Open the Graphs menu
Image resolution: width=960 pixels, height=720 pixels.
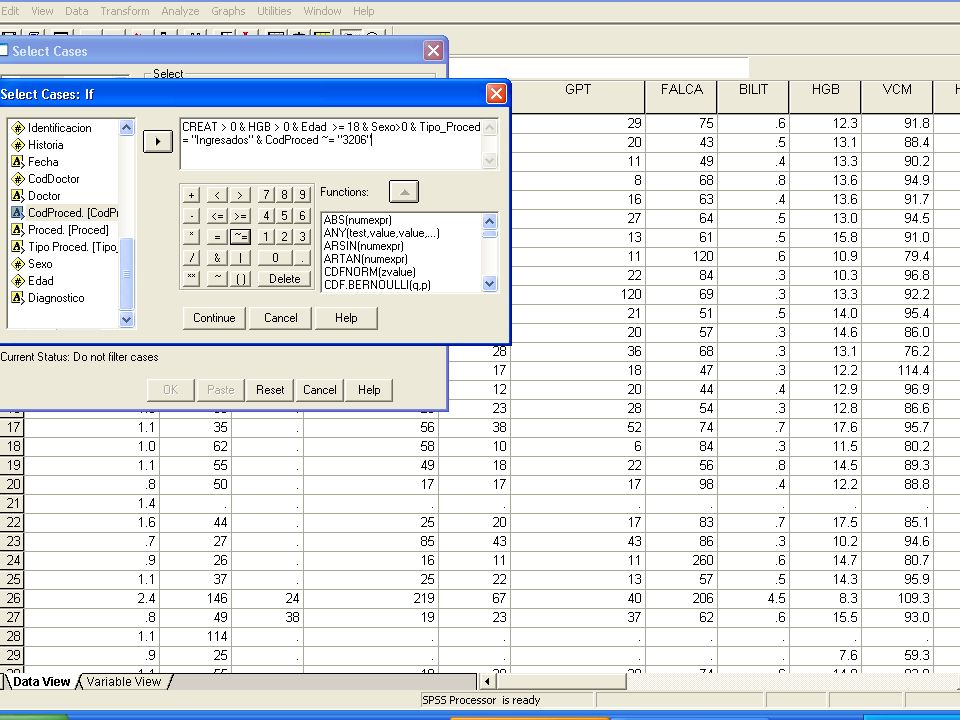(x=228, y=11)
